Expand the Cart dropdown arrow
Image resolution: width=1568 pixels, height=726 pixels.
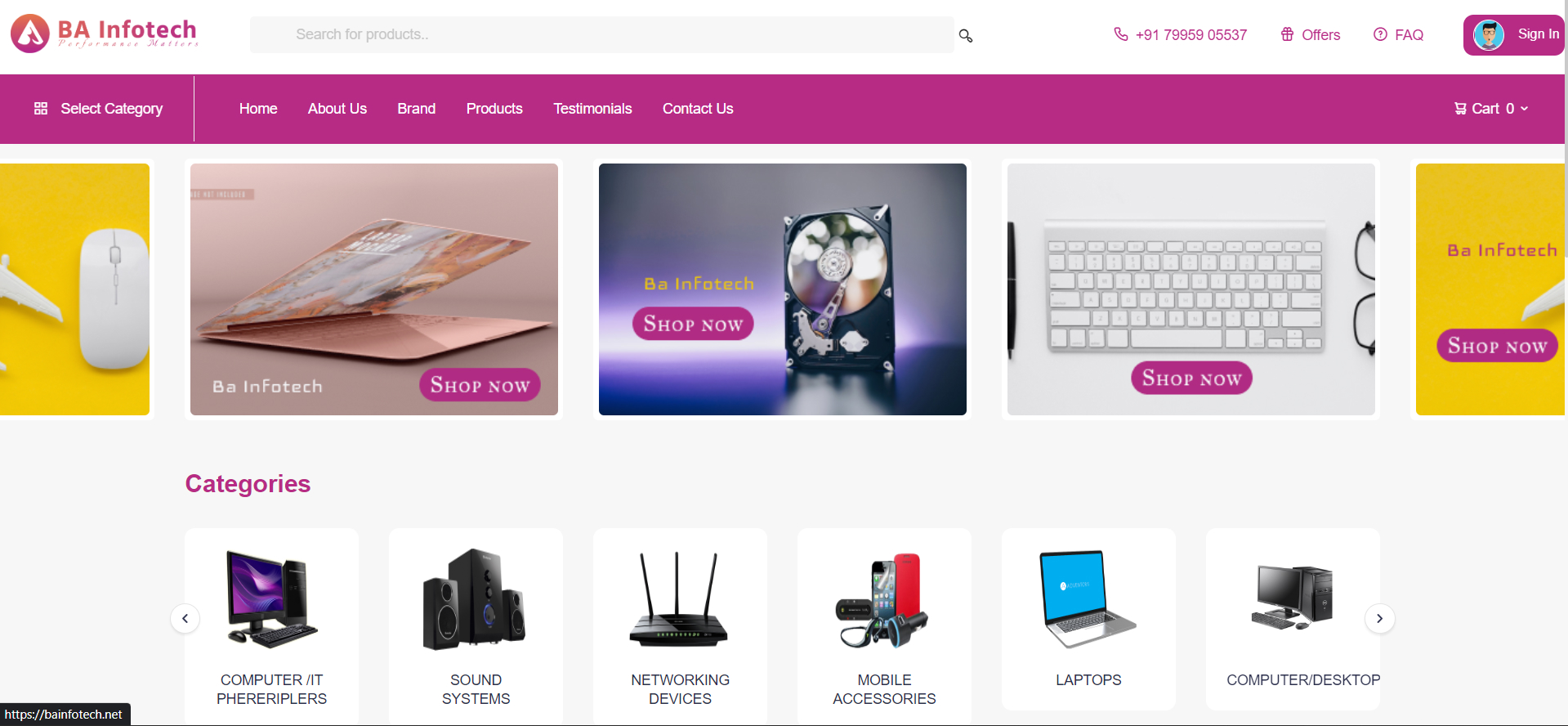(1524, 109)
